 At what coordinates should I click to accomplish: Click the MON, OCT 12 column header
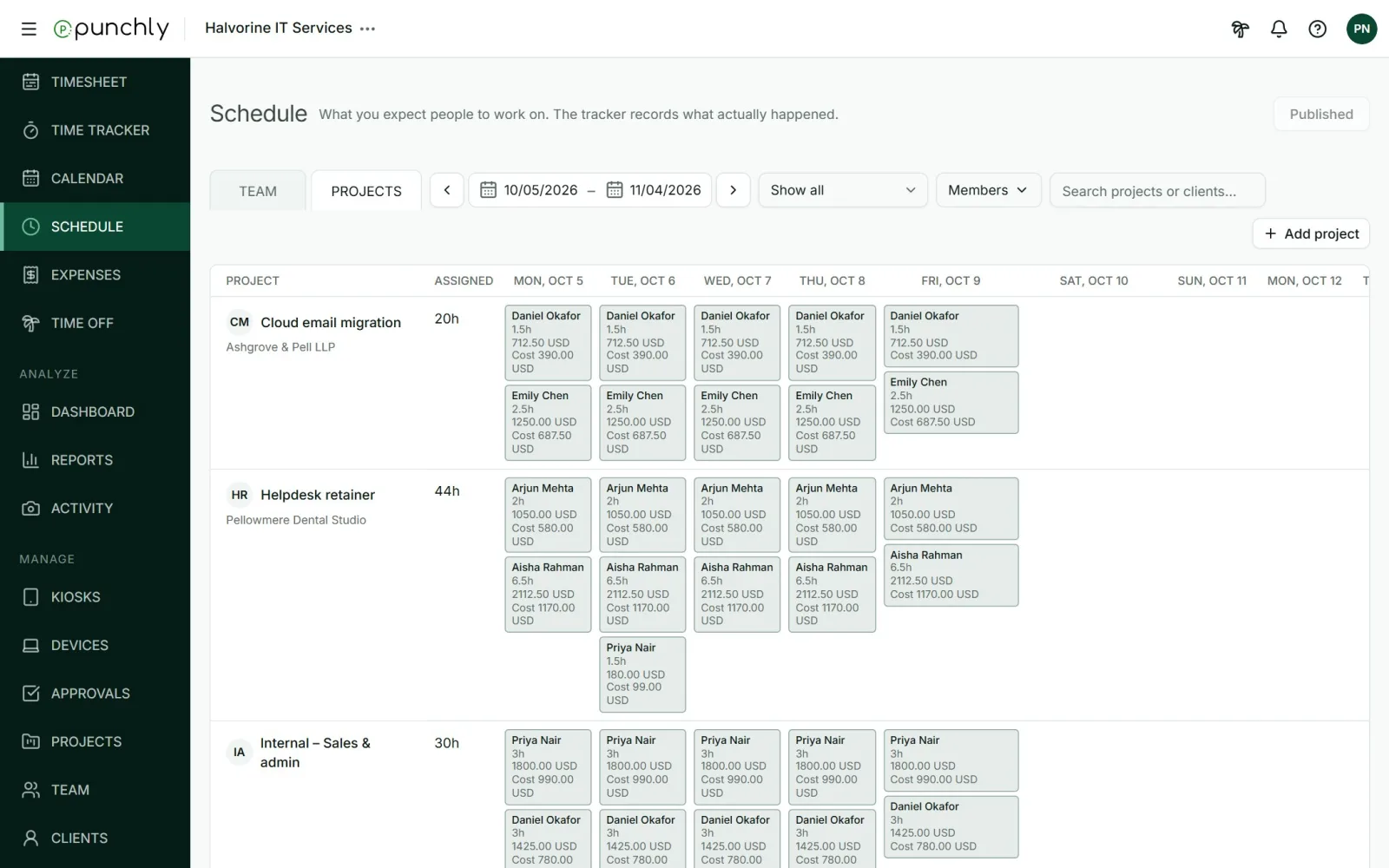click(x=1304, y=280)
